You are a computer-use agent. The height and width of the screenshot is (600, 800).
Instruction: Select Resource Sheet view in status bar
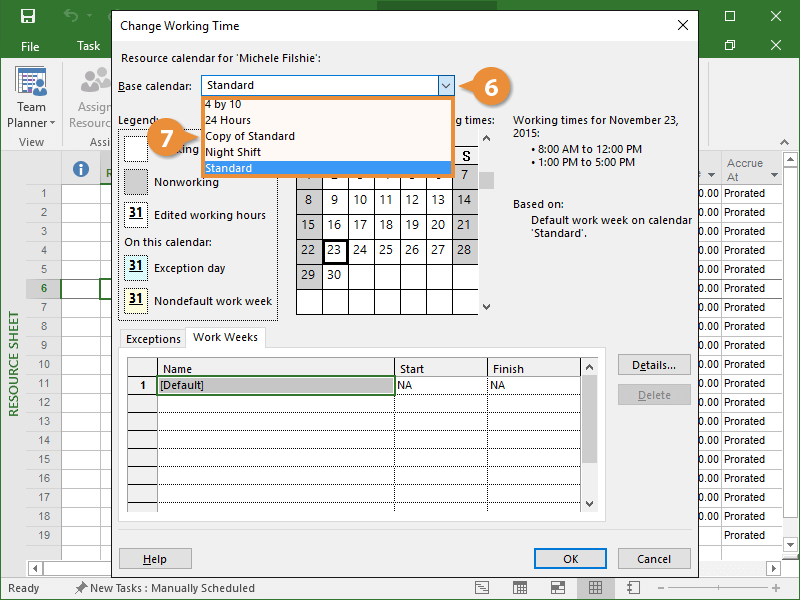click(x=595, y=588)
